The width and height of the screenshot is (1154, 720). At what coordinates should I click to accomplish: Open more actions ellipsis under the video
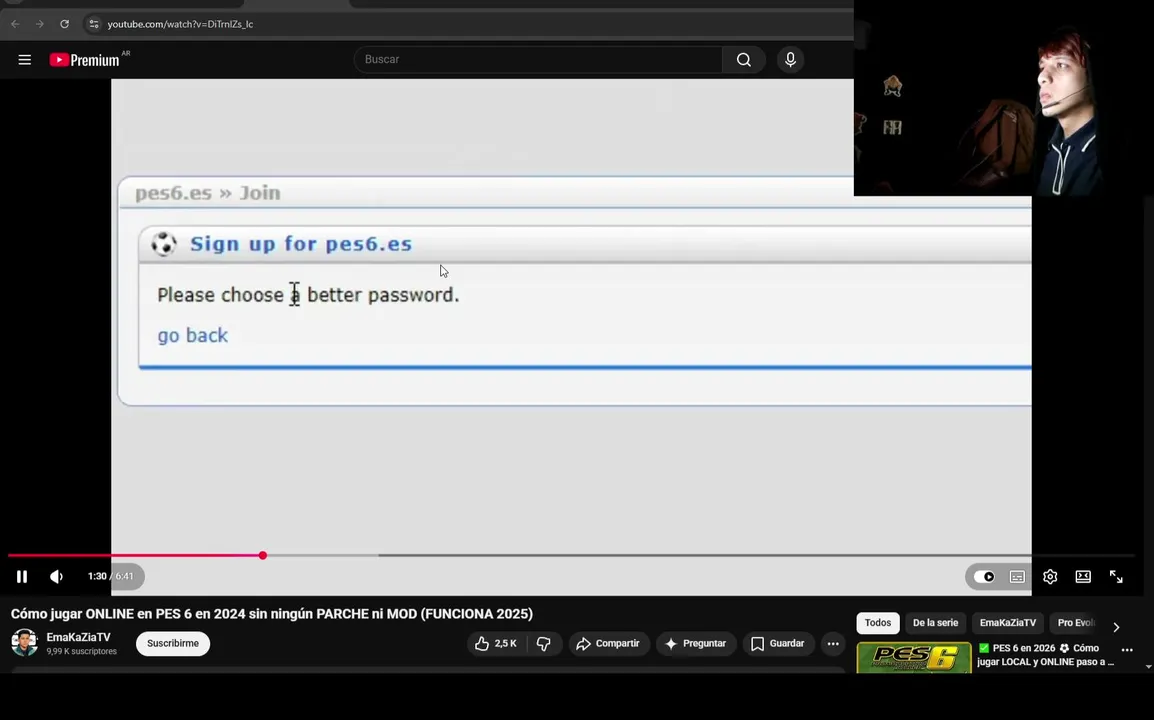pyautogui.click(x=833, y=643)
